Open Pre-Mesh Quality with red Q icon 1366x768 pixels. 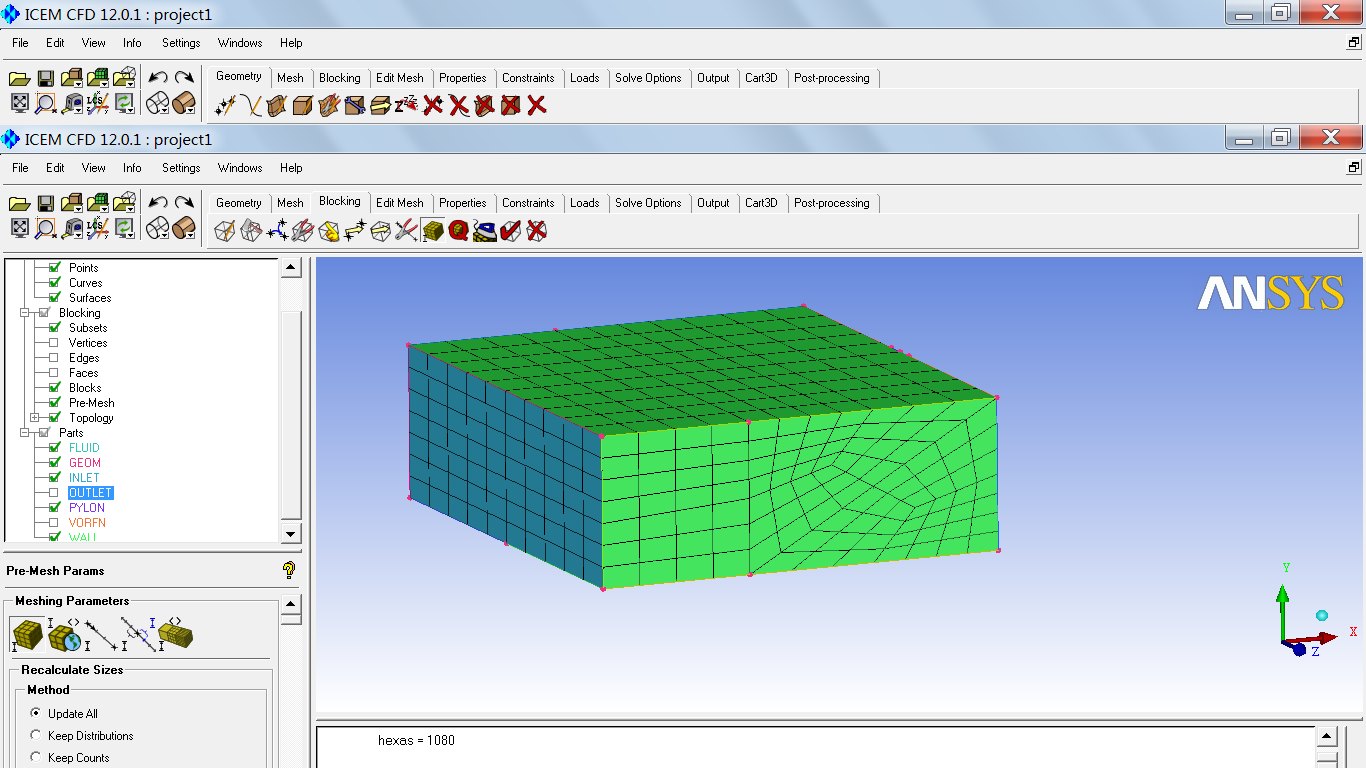click(459, 231)
